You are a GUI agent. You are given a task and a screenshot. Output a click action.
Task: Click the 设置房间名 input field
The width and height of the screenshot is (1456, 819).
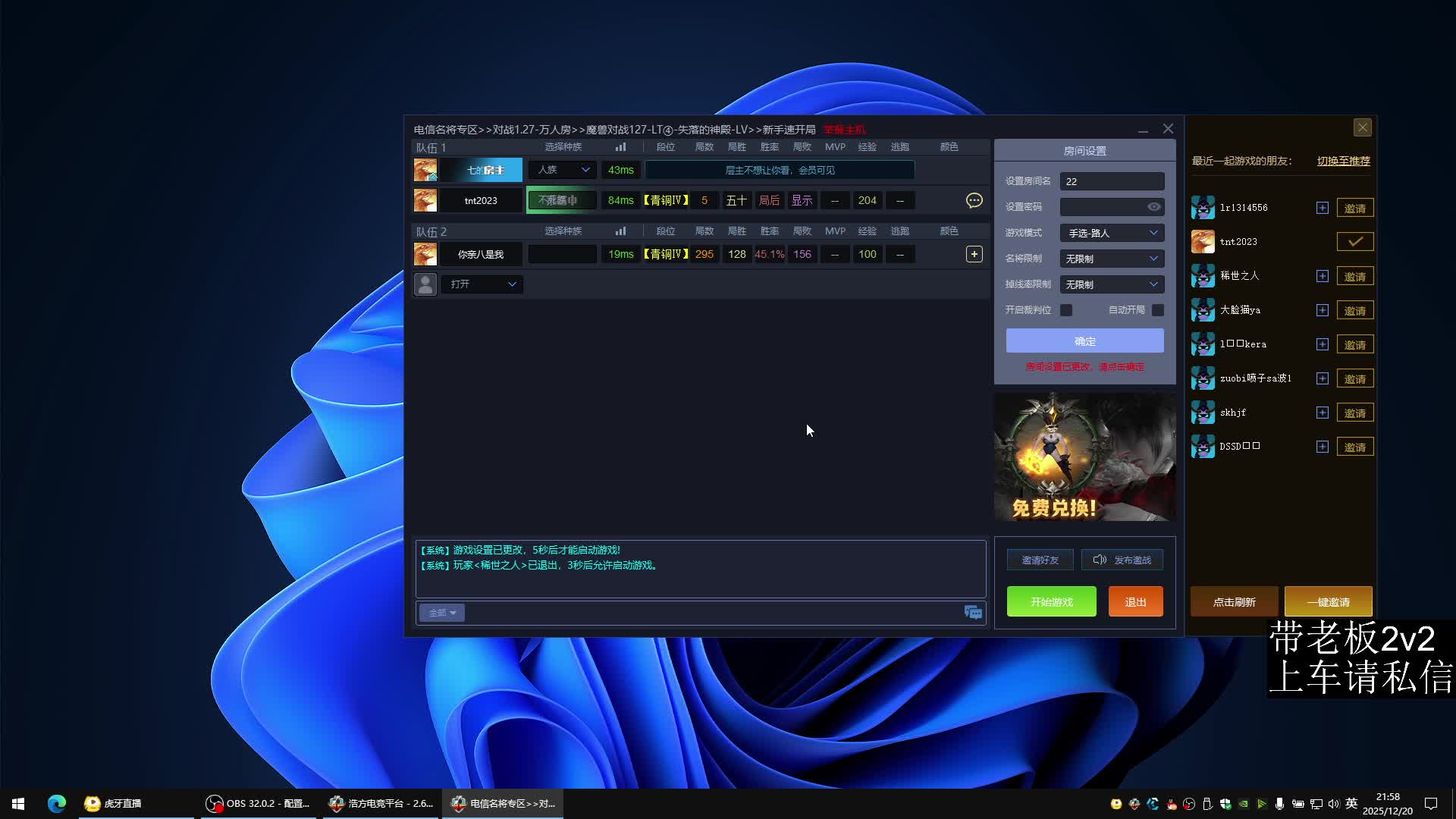click(1112, 181)
